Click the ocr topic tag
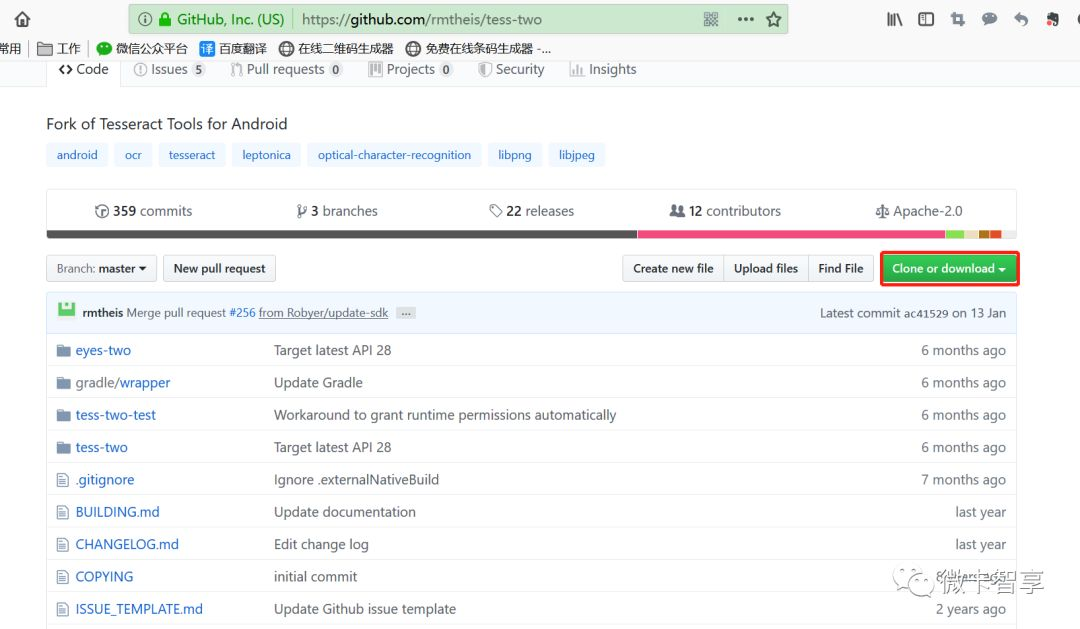Image resolution: width=1080 pixels, height=629 pixels. (x=133, y=155)
